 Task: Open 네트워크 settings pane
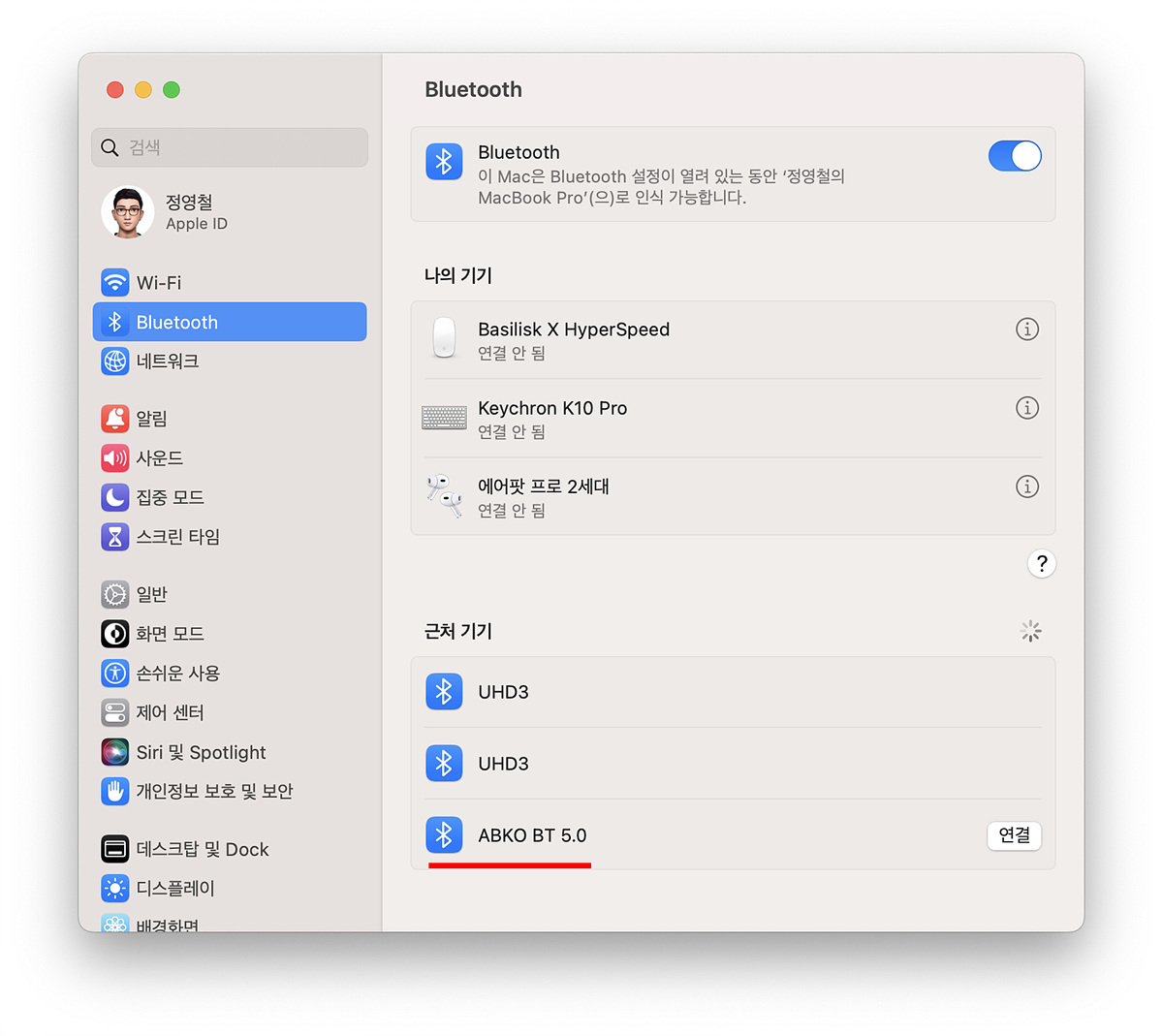[230, 361]
